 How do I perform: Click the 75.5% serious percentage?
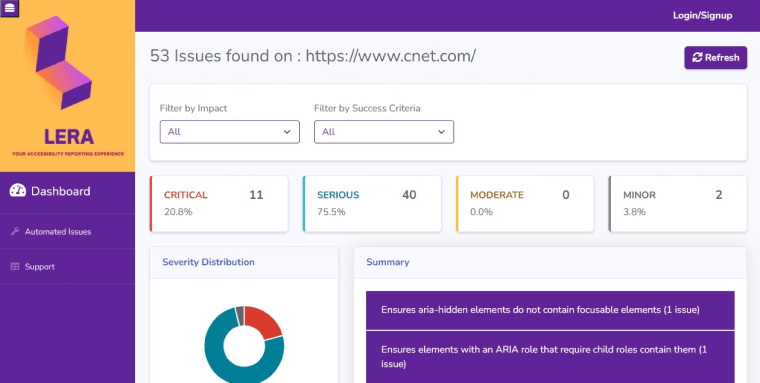tap(331, 212)
